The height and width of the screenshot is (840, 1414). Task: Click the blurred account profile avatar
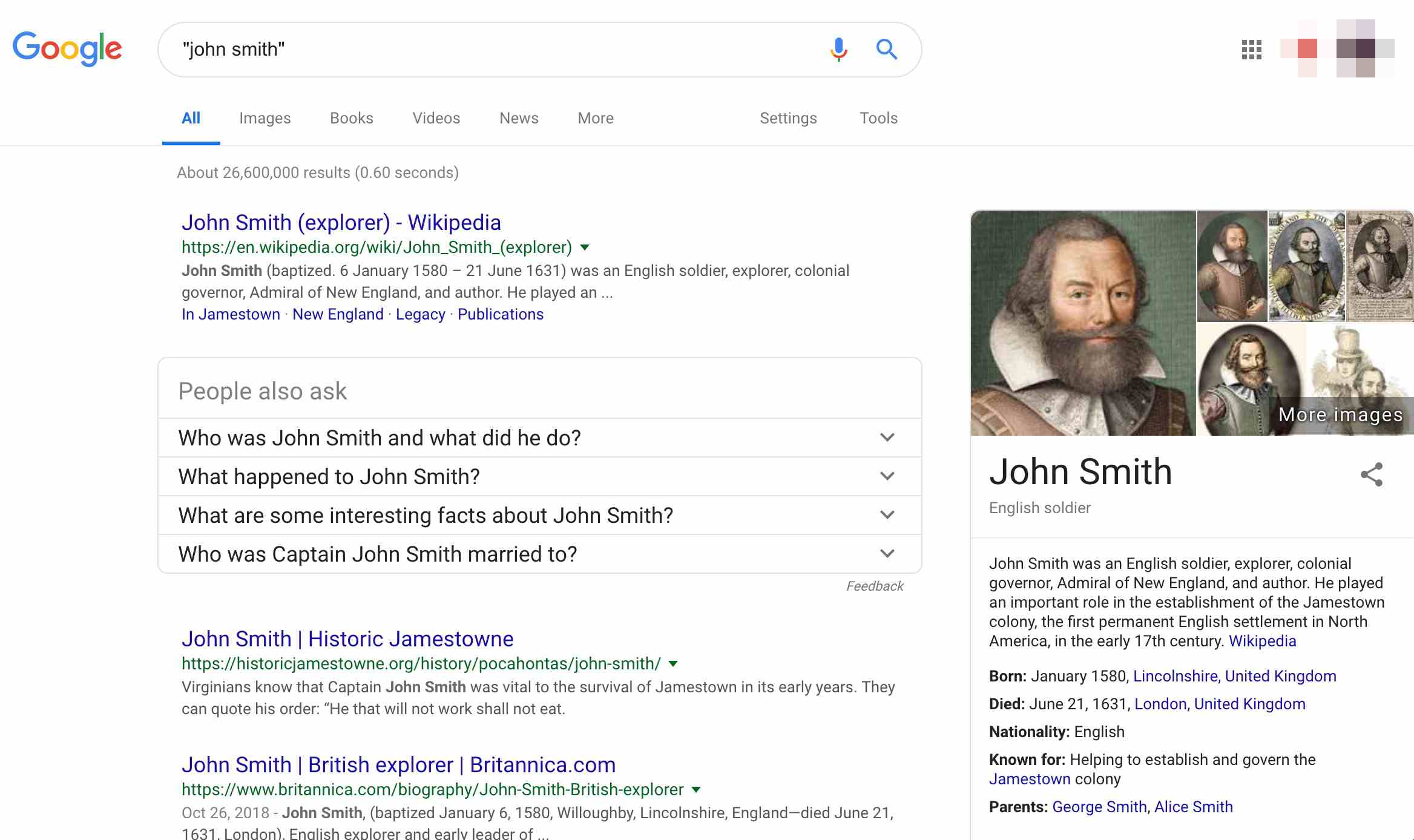(x=1364, y=48)
